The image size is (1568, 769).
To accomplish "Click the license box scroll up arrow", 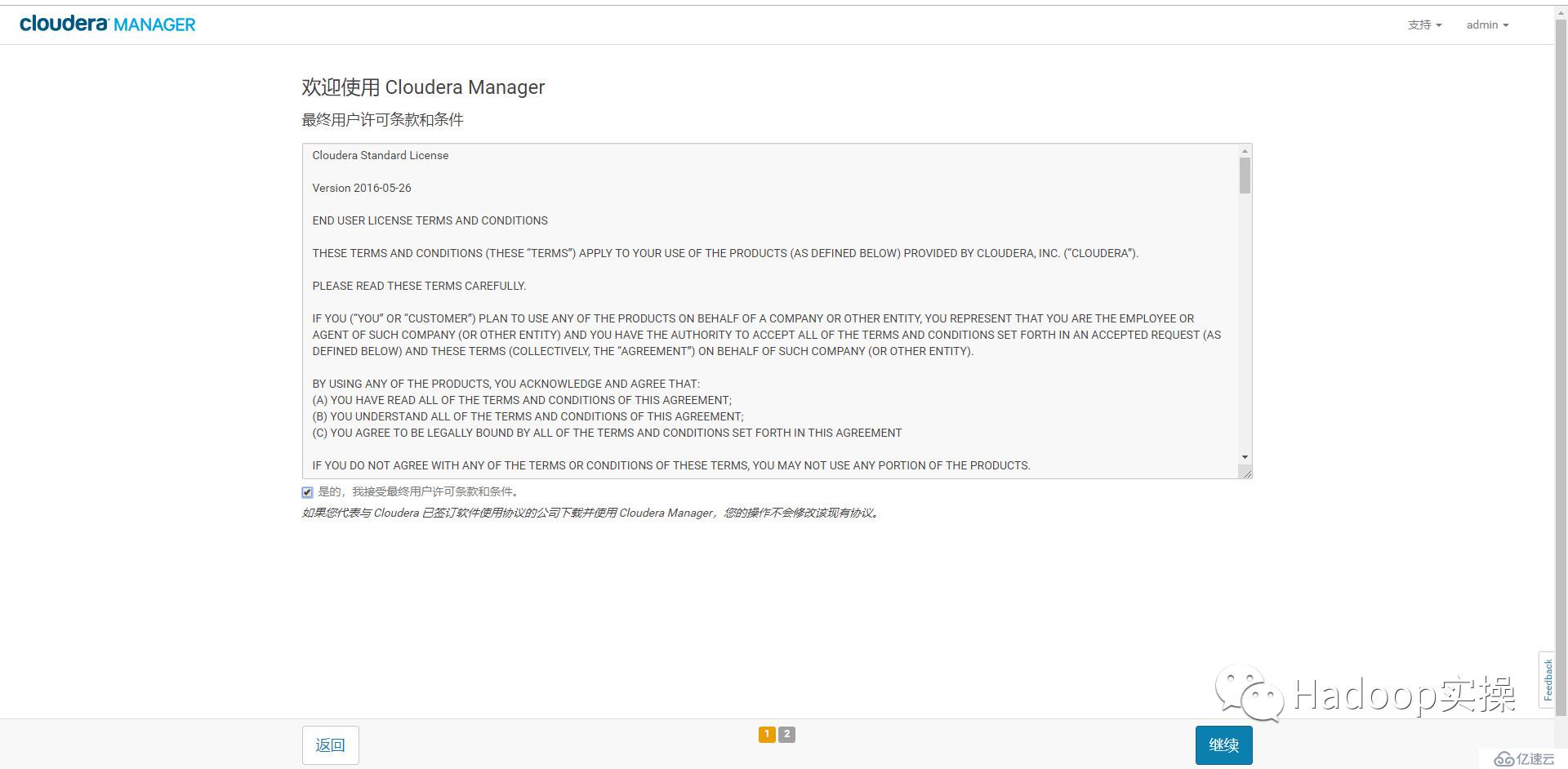I will pyautogui.click(x=1245, y=151).
